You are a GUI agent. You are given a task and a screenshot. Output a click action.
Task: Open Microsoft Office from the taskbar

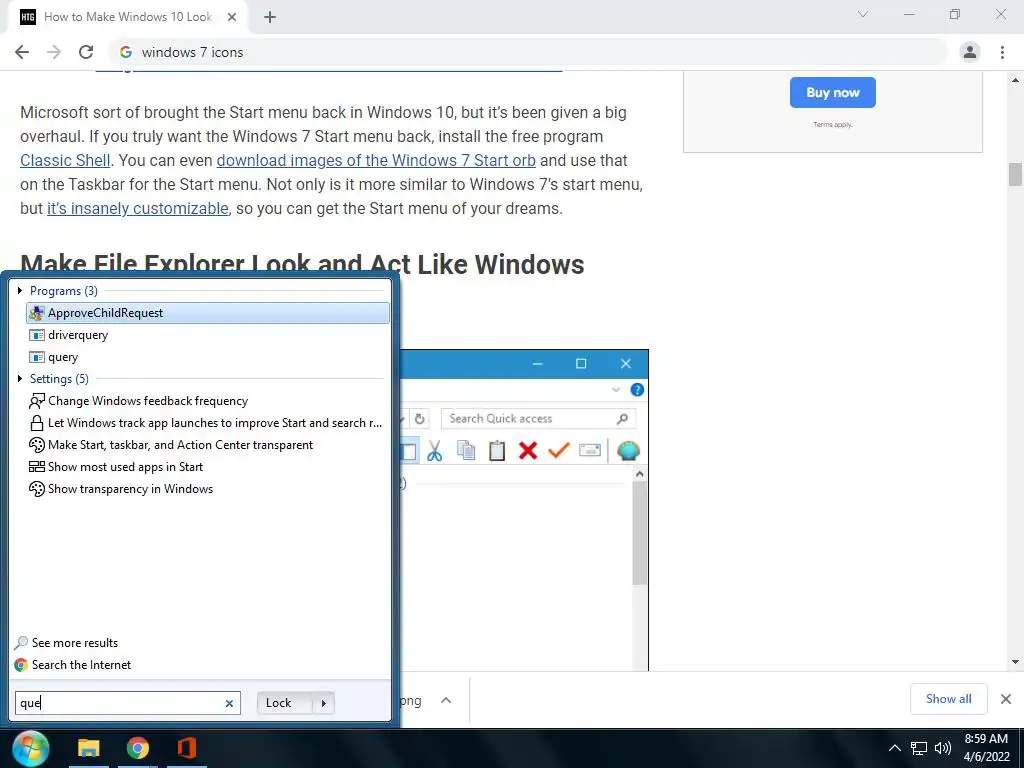[x=187, y=748]
